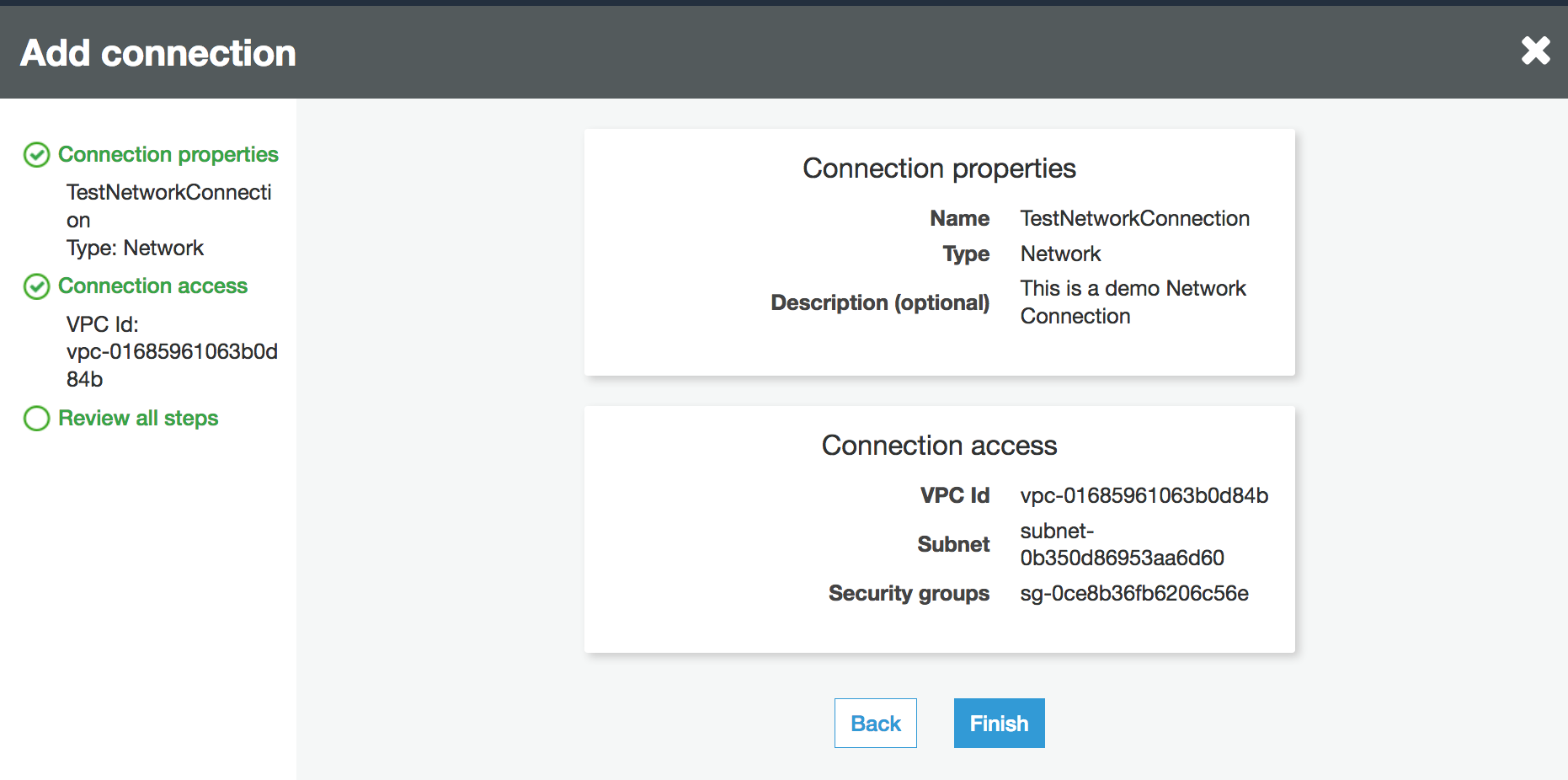Click the Add connection dialog title

click(158, 53)
